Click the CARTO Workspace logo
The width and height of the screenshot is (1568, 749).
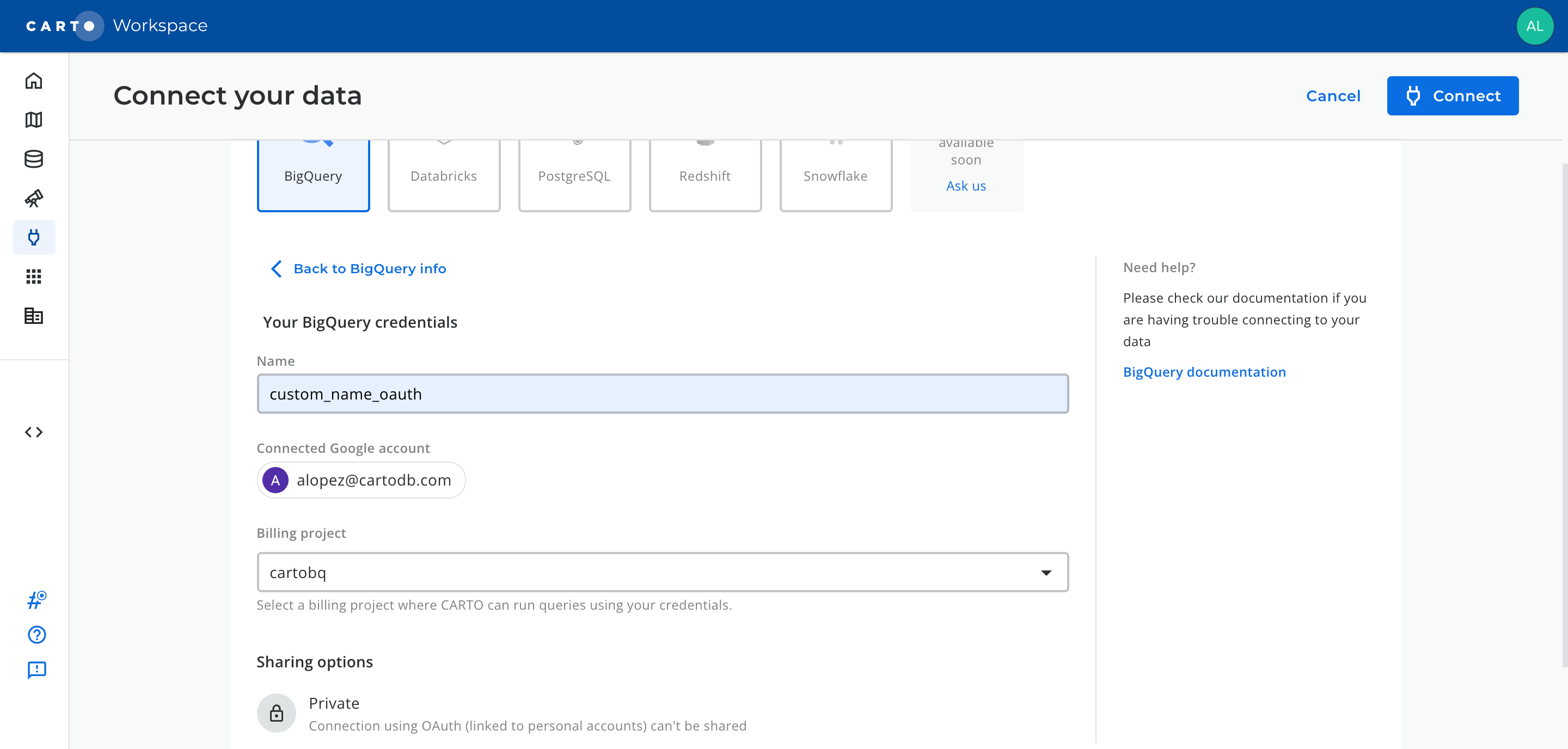point(117,26)
